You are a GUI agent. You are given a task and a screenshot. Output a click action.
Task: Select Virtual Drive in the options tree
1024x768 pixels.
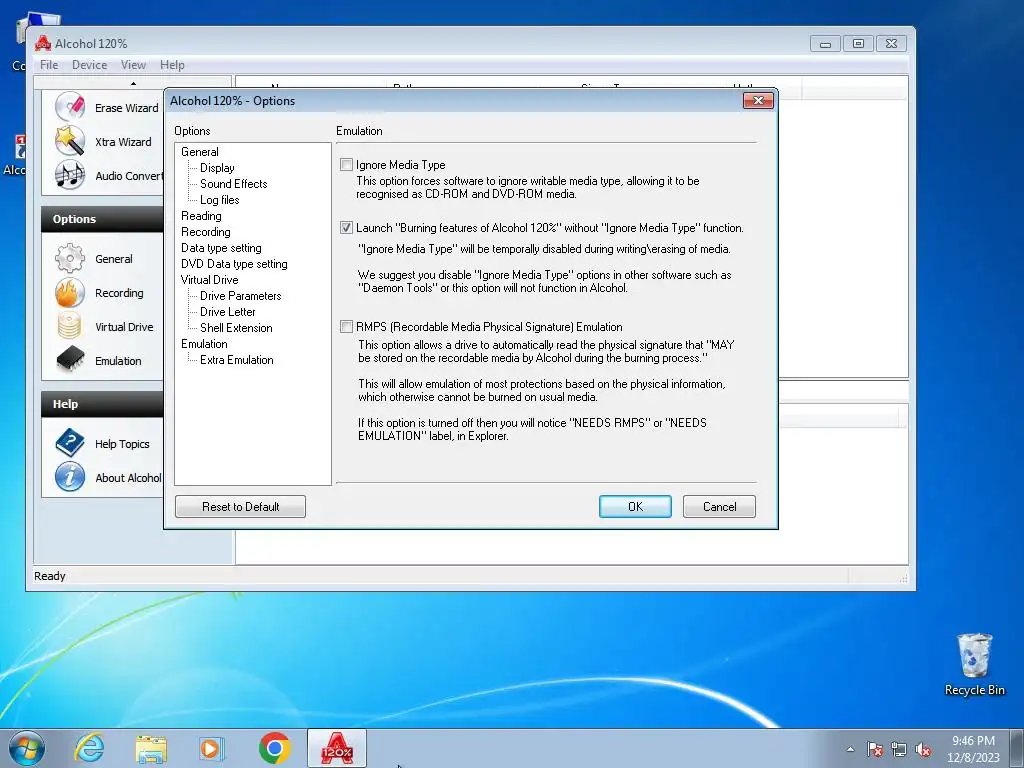pyautogui.click(x=210, y=280)
